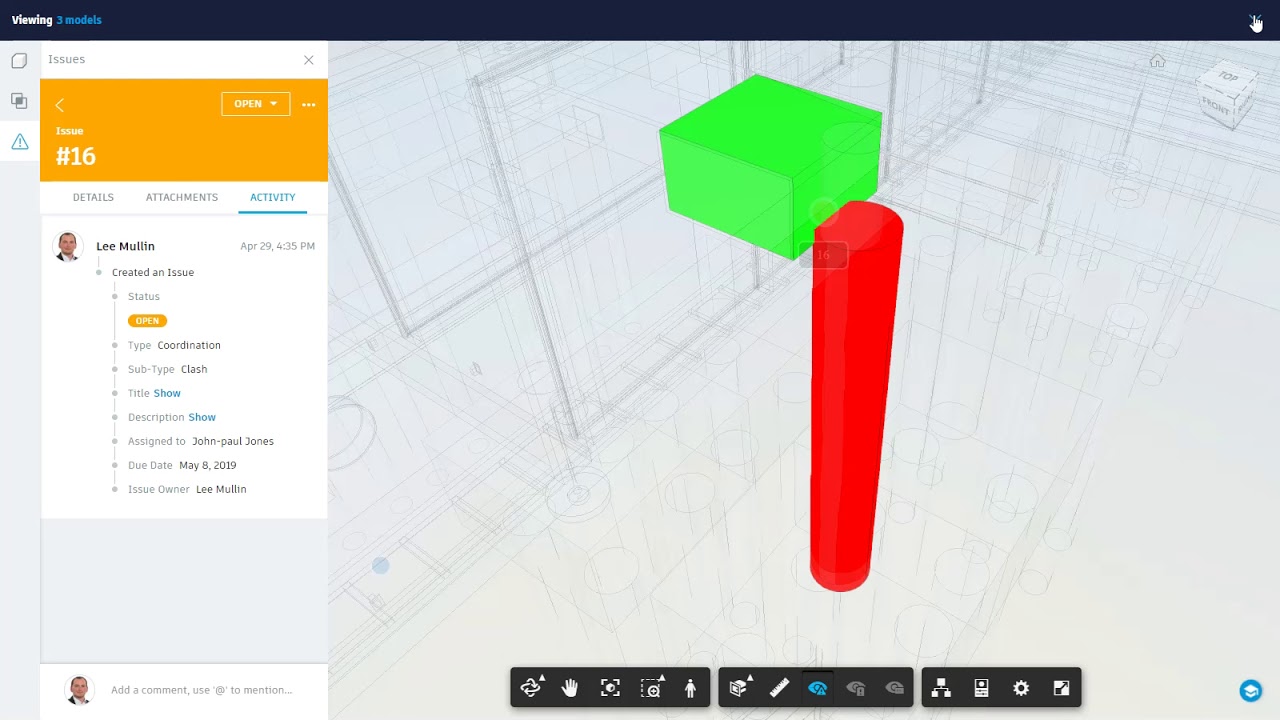This screenshot has width=1280, height=720.
Task: Open the Models panel in sidebar
Action: [x=19, y=61]
